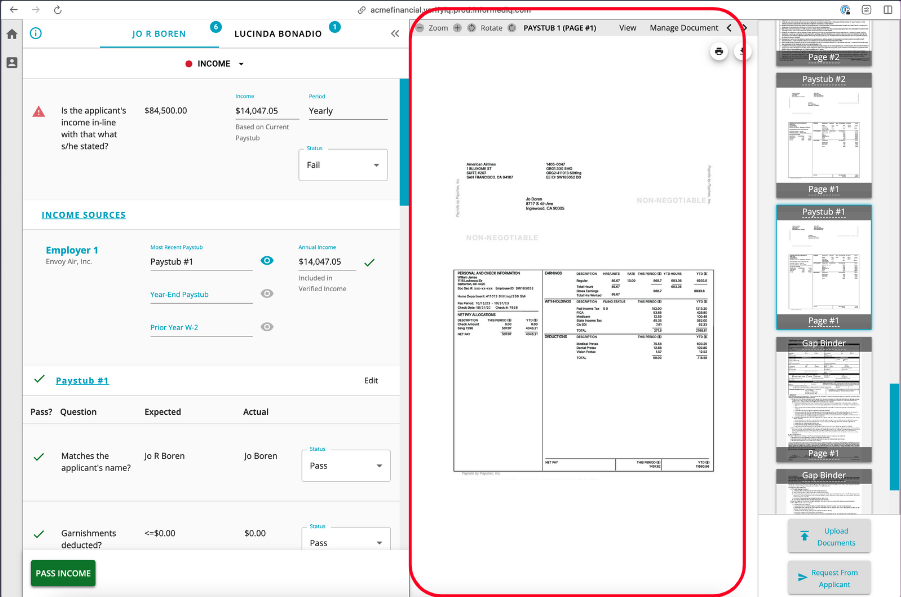Download the displayed paystub
Image resolution: width=901 pixels, height=597 pixels.
coord(741,51)
